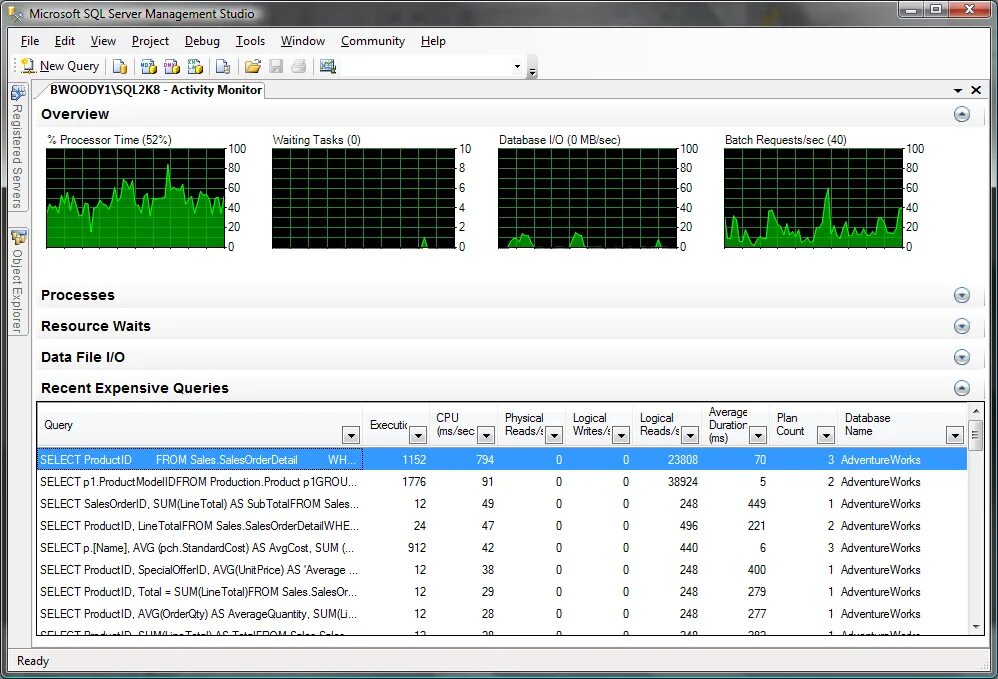Open the Average Duration column filter dropdown
The height and width of the screenshot is (679, 998).
click(x=757, y=435)
